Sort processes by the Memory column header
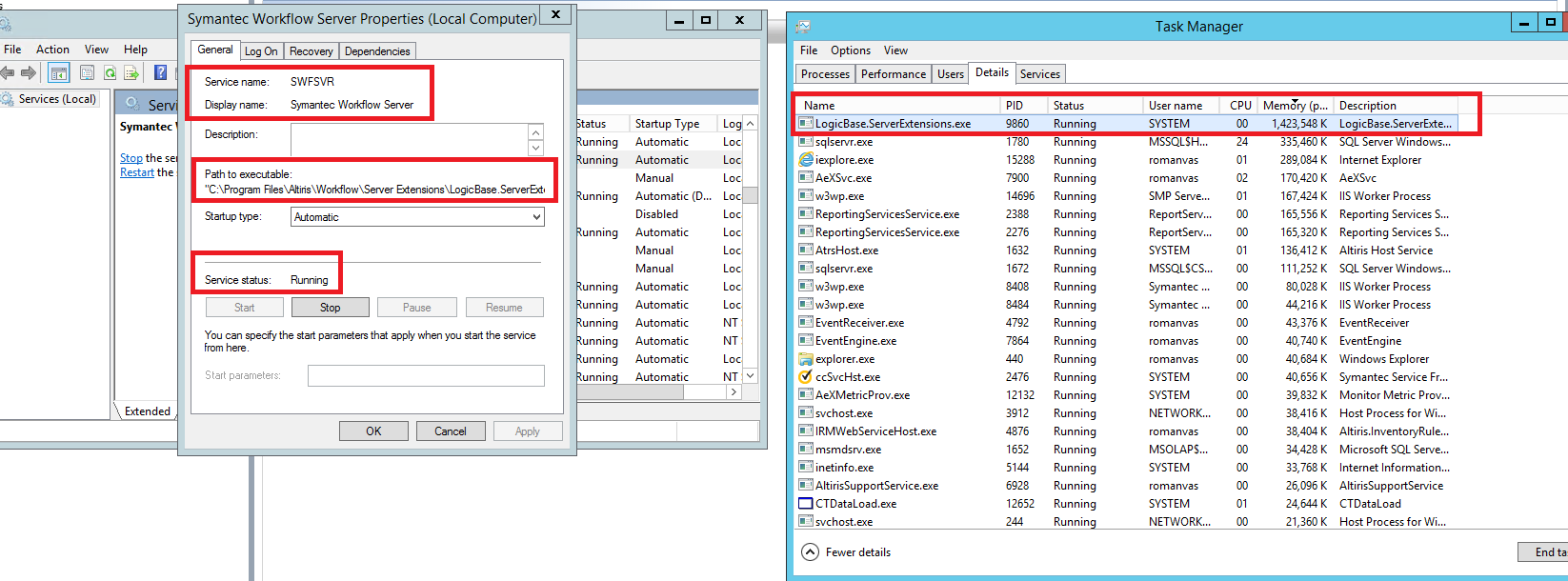1568x581 pixels. click(1295, 106)
